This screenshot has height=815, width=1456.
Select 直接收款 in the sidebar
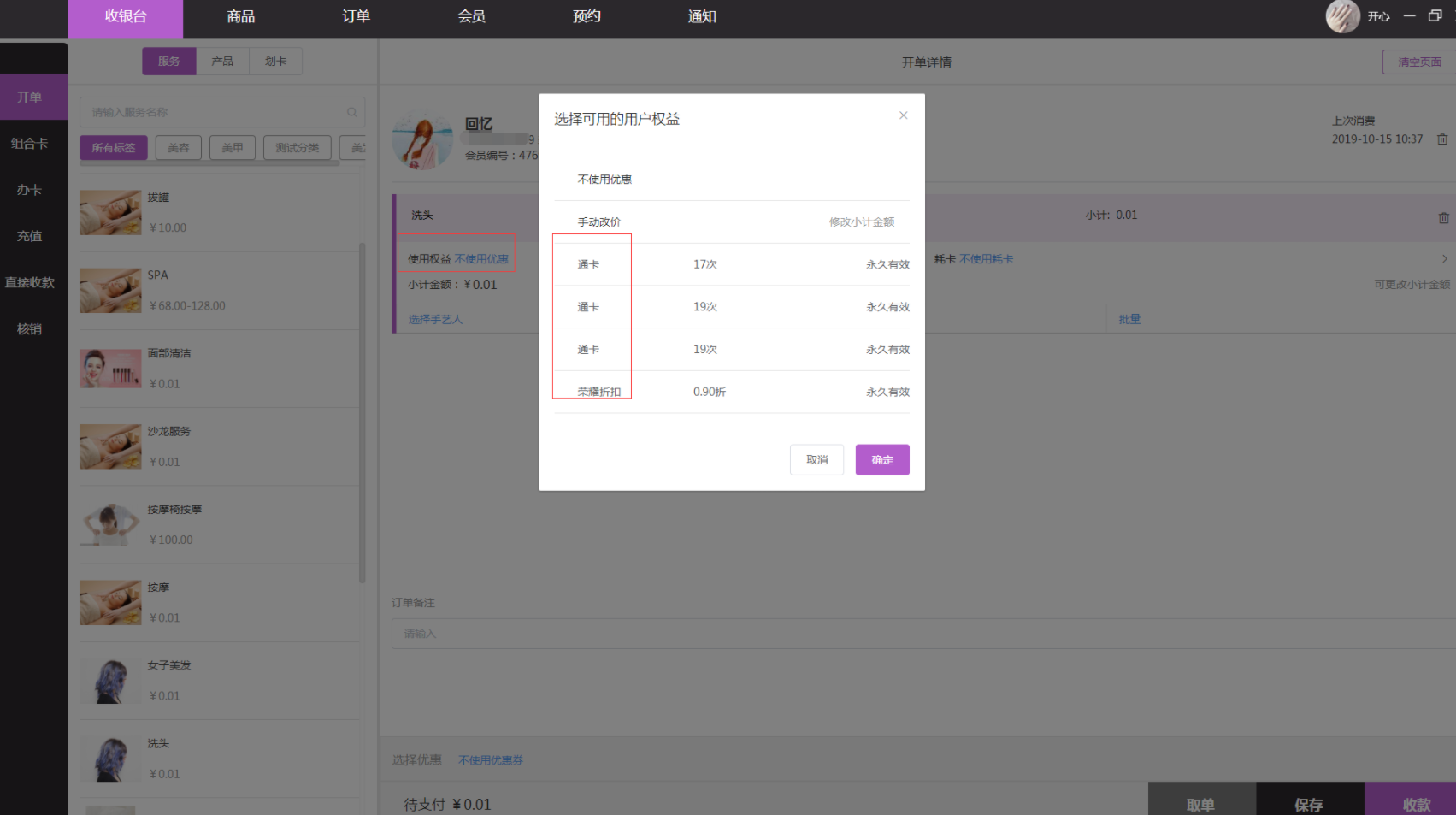pyautogui.click(x=30, y=282)
